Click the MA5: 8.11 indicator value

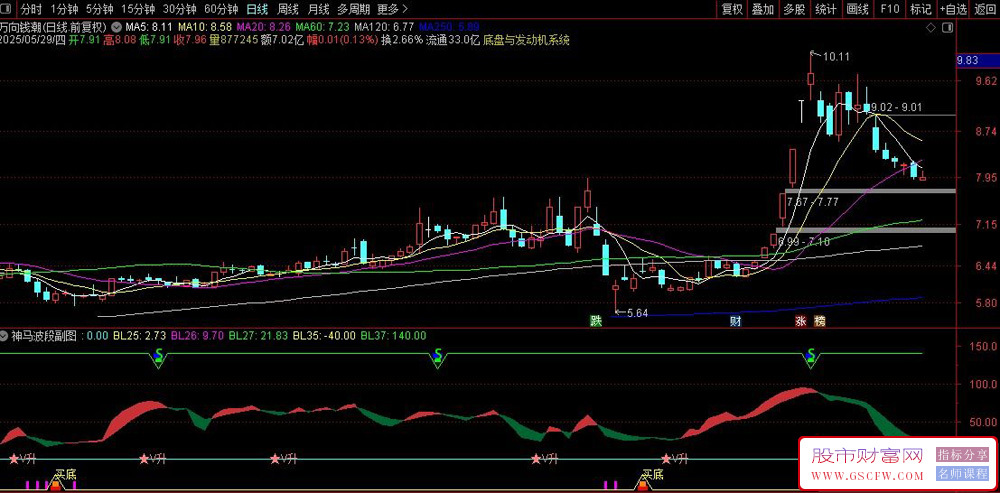tap(149, 27)
